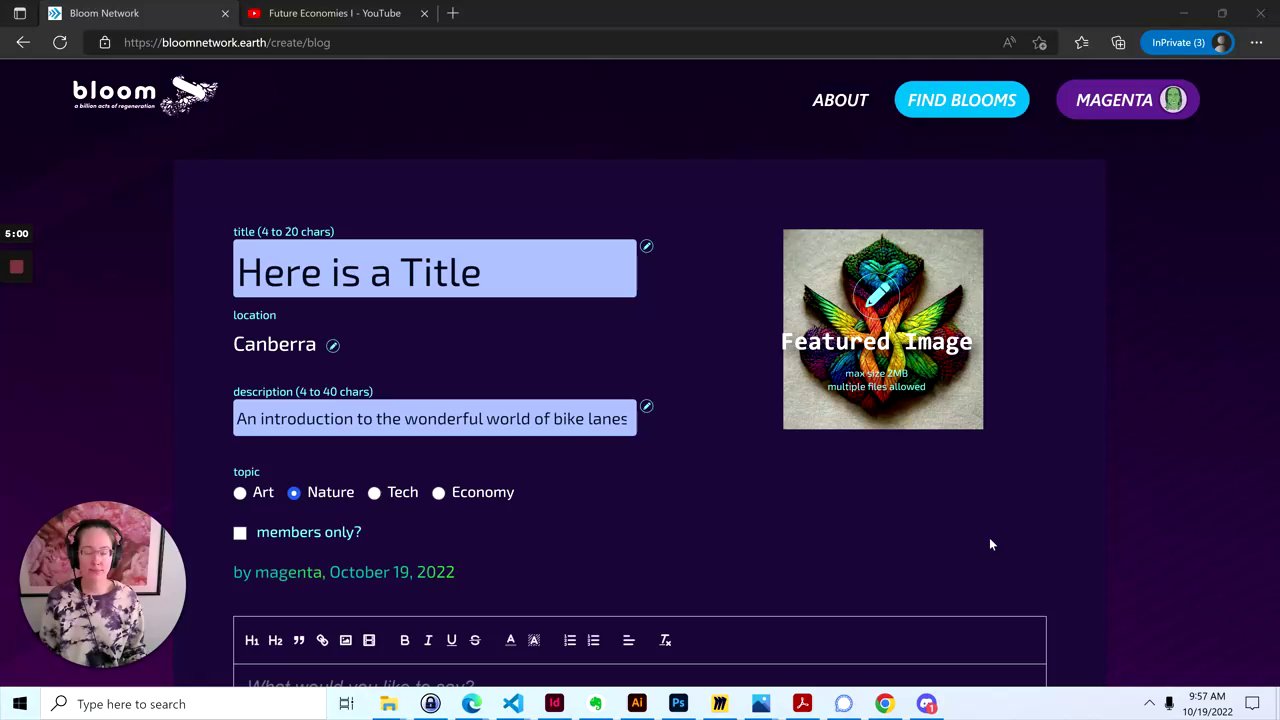Switch to the Bloom Network browser tab
The width and height of the screenshot is (1280, 720).
point(138,13)
